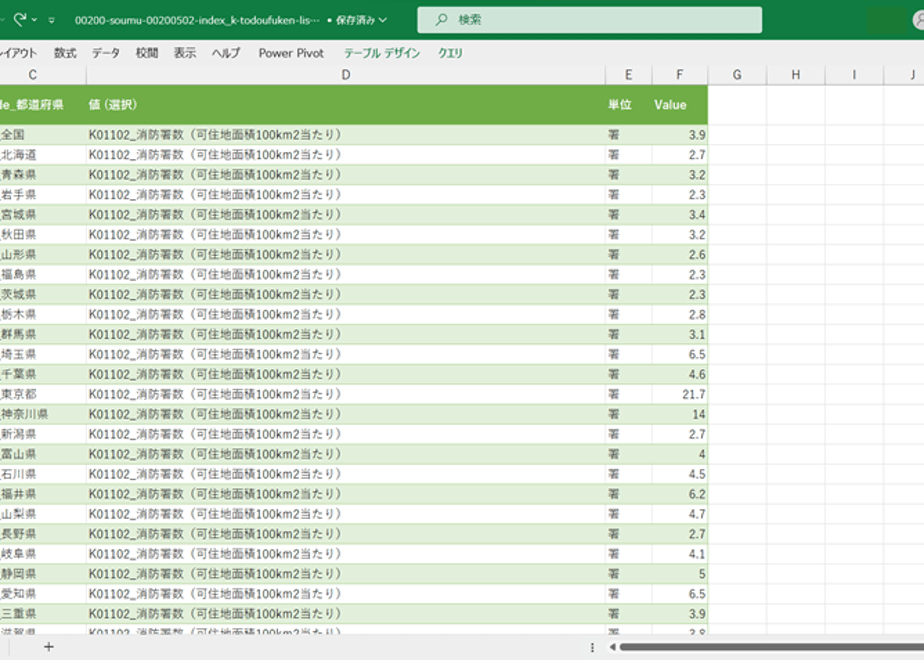Add a new sheet with plus button
Screen dimensions: 924x660
pyautogui.click(x=49, y=647)
